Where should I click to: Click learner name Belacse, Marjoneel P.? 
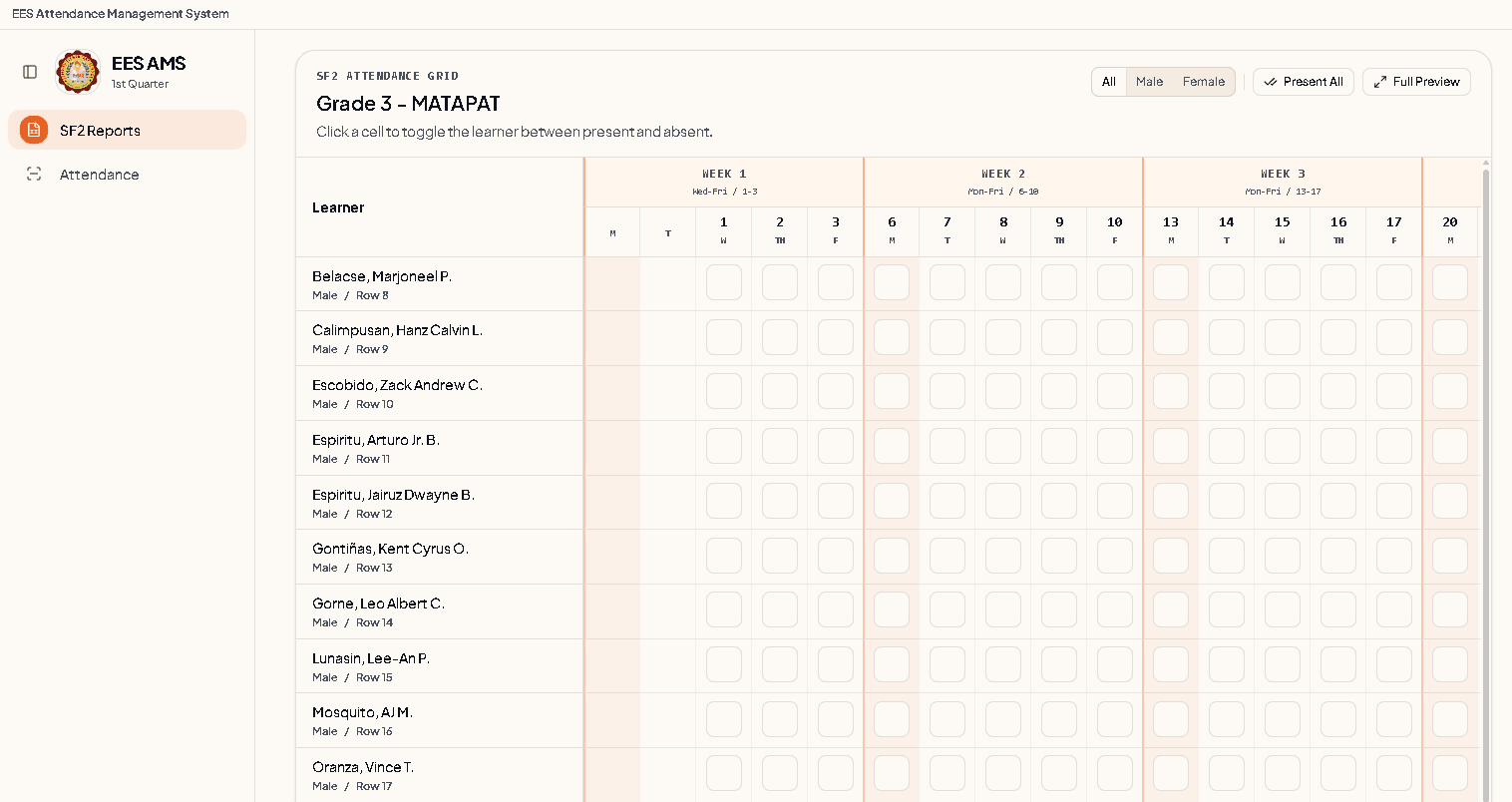pos(382,276)
